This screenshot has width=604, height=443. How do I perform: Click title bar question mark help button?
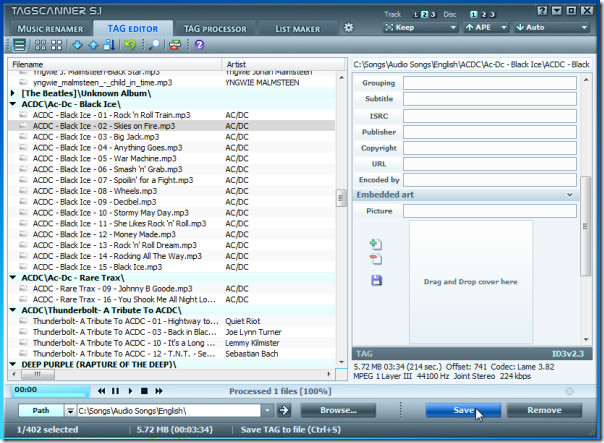(x=542, y=10)
